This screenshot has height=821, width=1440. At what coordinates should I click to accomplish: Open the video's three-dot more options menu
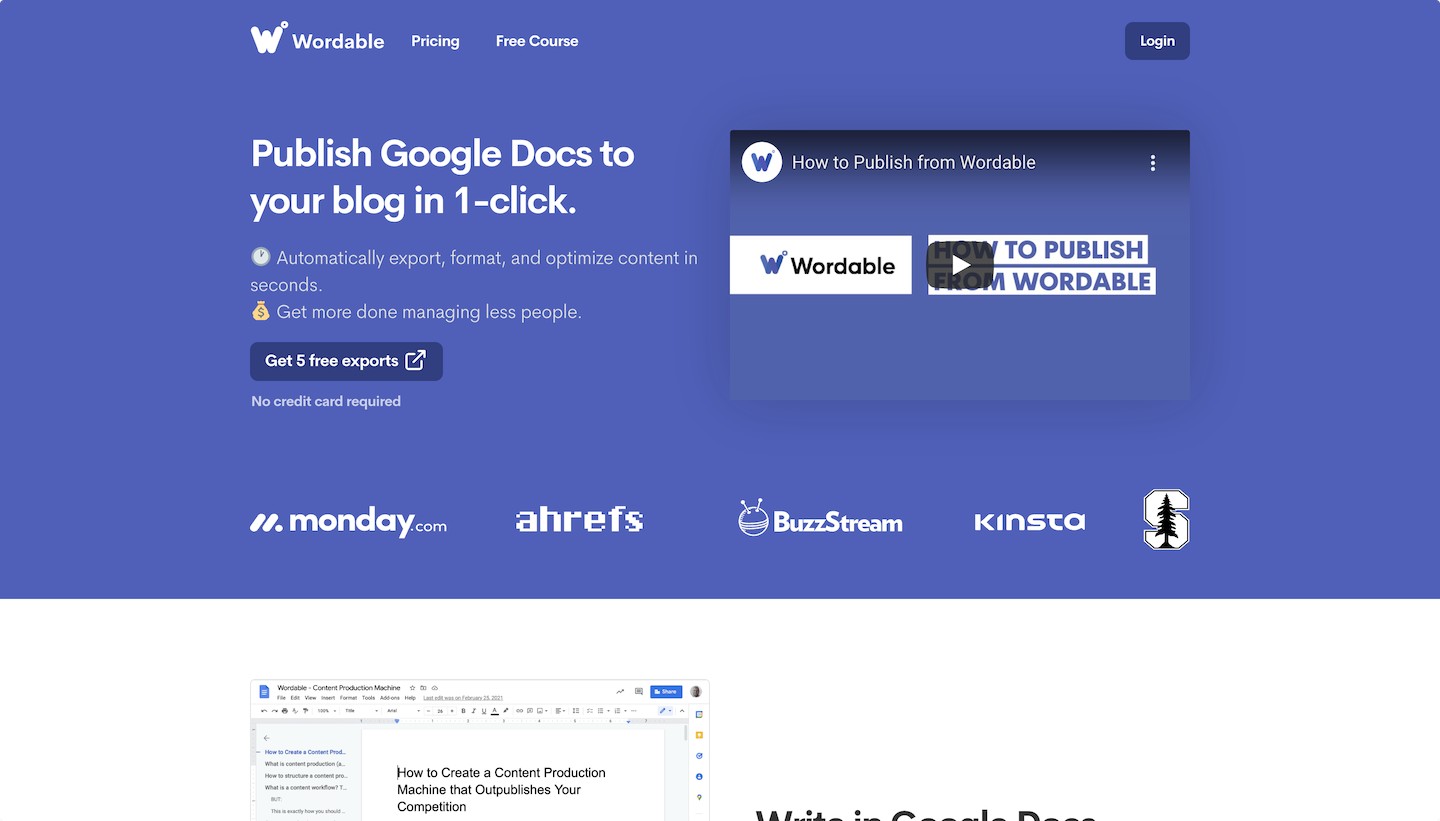[1153, 162]
